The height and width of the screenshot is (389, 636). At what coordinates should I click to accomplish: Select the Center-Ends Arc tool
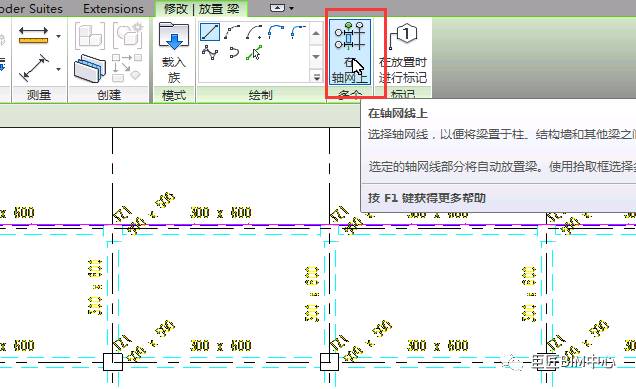click(254, 32)
